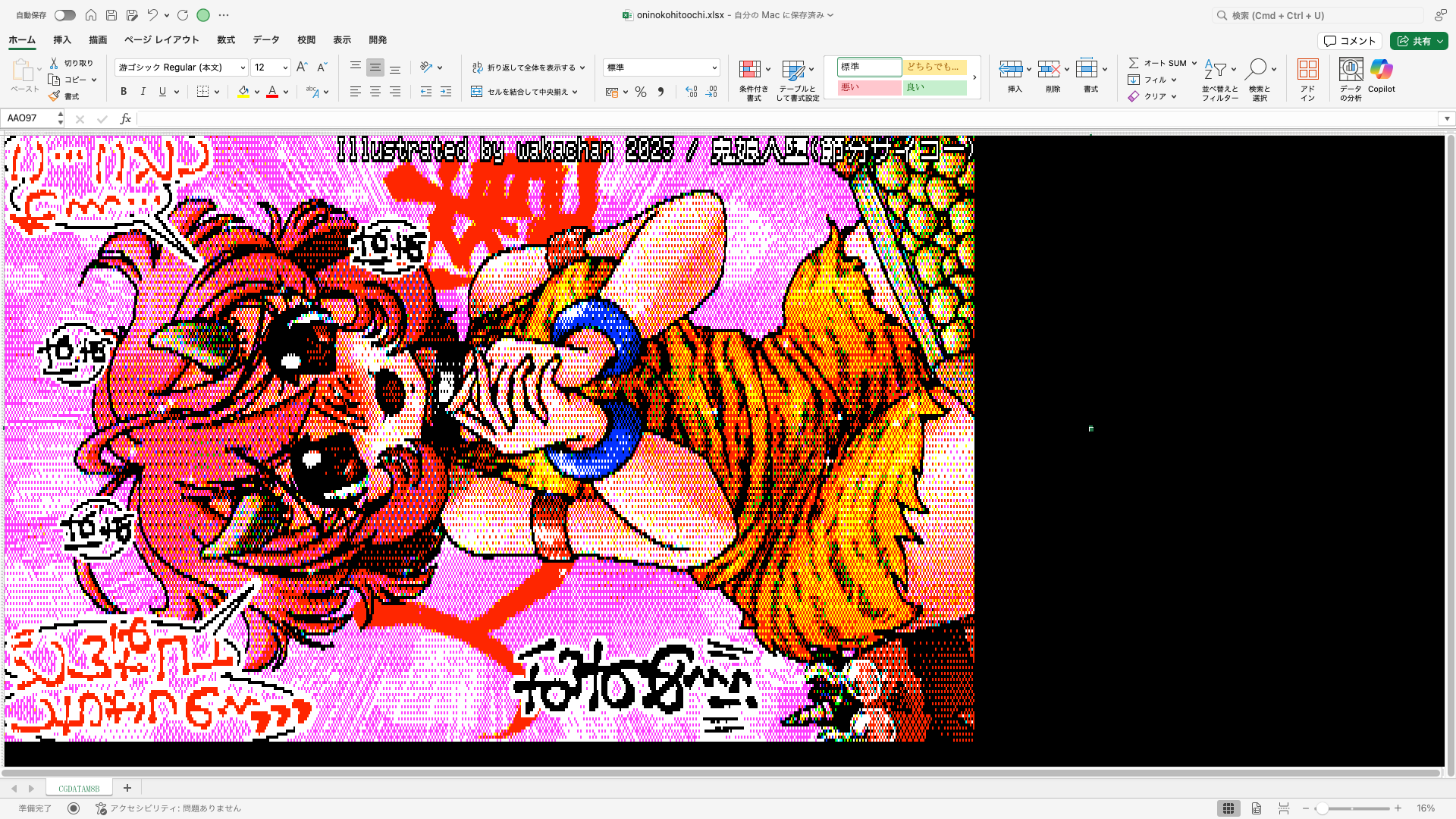Open the コメント comments button
The height and width of the screenshot is (819, 1456).
pos(1350,41)
